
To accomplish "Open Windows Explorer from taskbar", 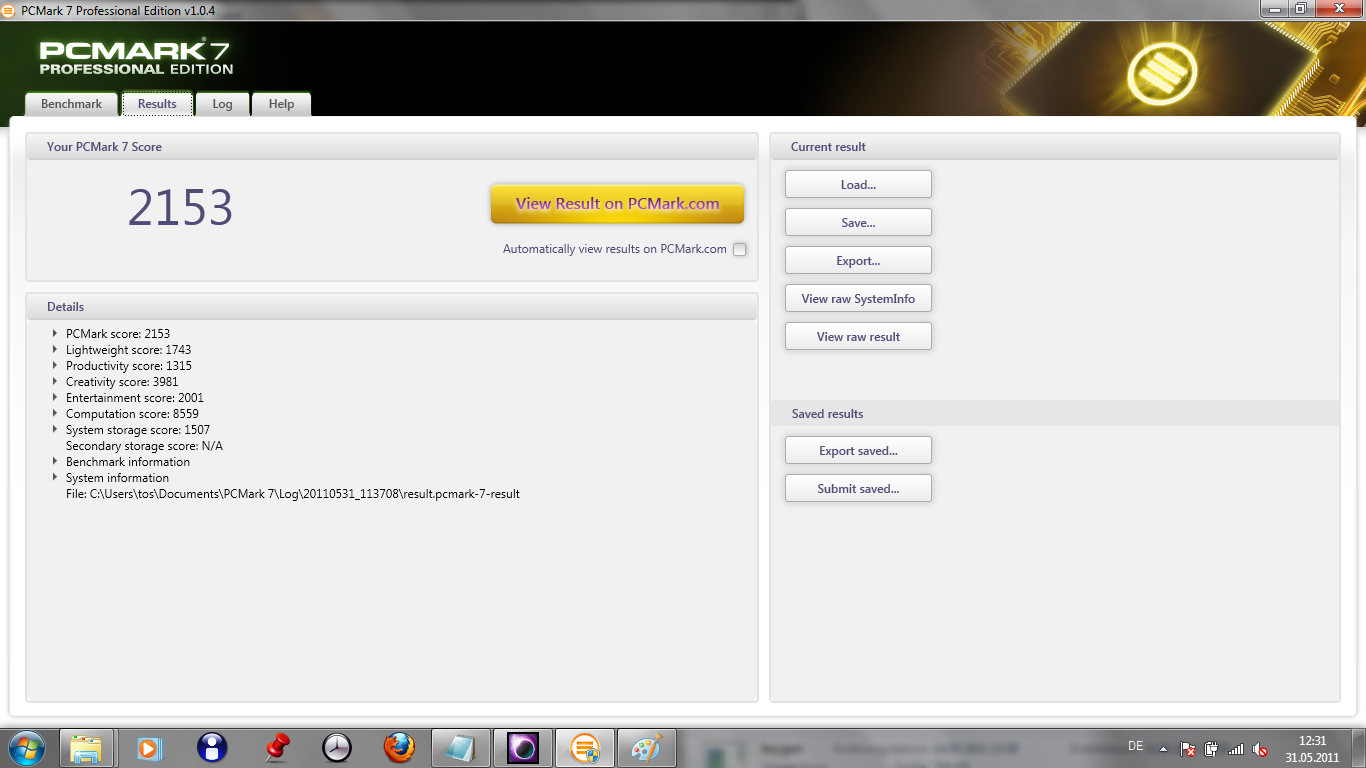I will [86, 747].
